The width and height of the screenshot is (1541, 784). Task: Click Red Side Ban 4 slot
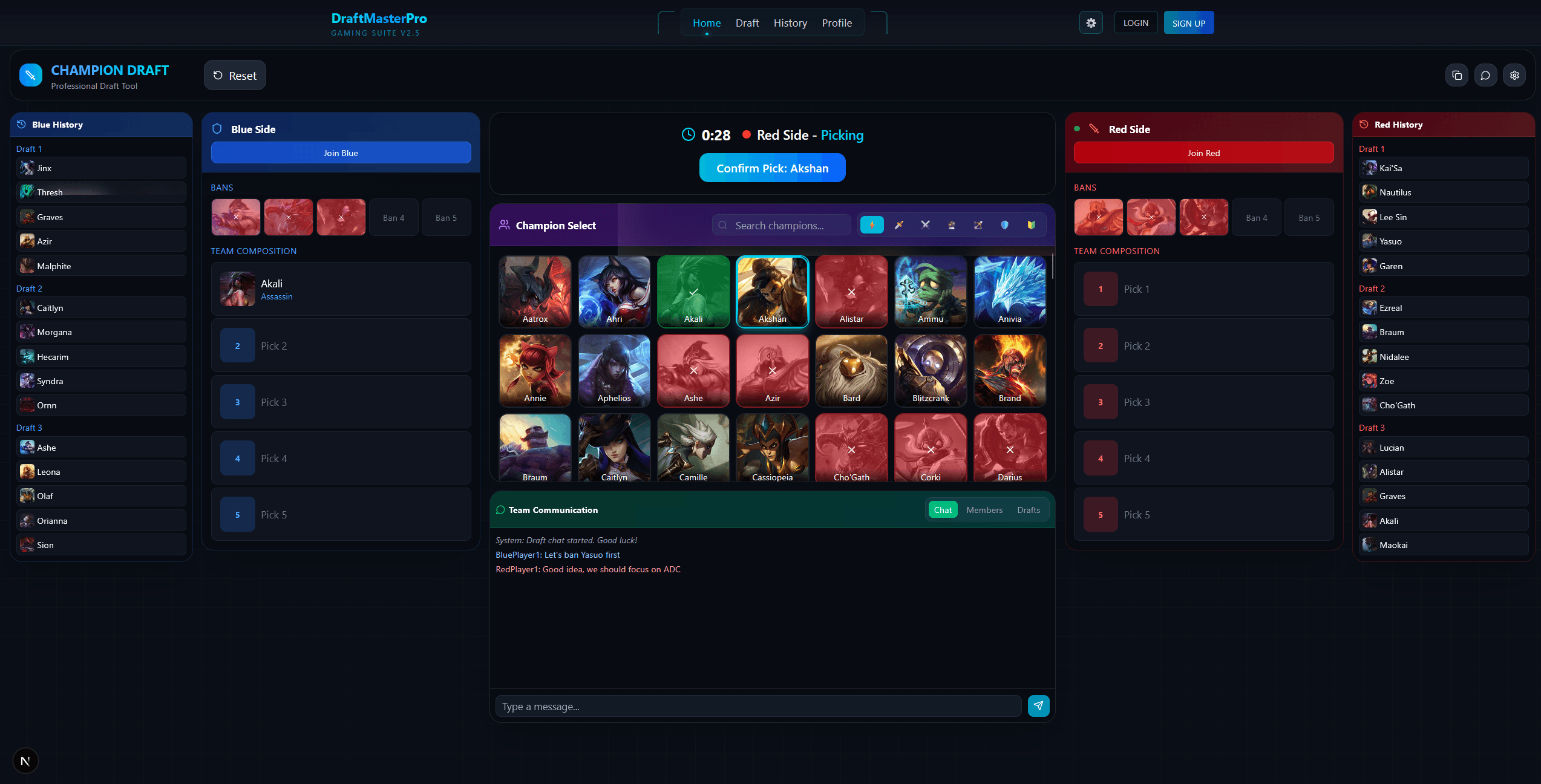pyautogui.click(x=1257, y=217)
